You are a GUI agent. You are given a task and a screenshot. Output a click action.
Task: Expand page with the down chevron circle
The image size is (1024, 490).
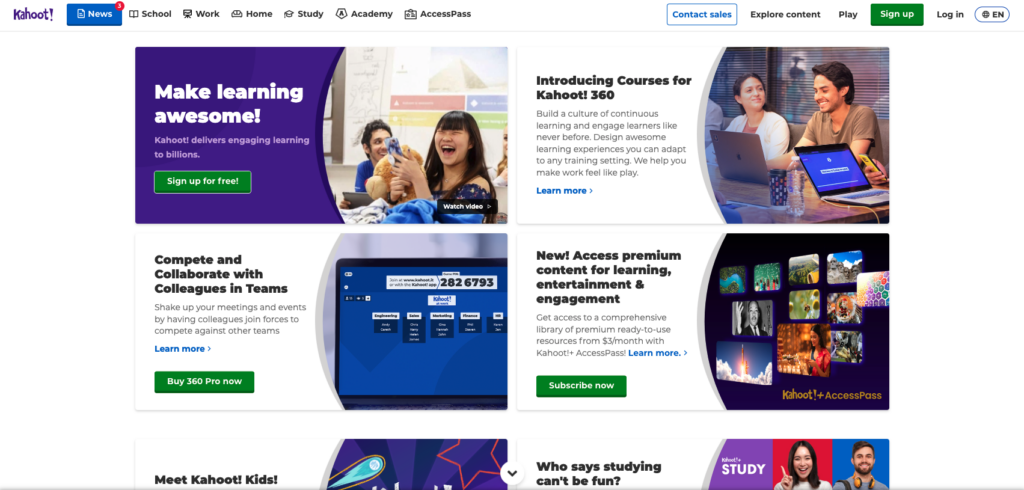coord(512,473)
